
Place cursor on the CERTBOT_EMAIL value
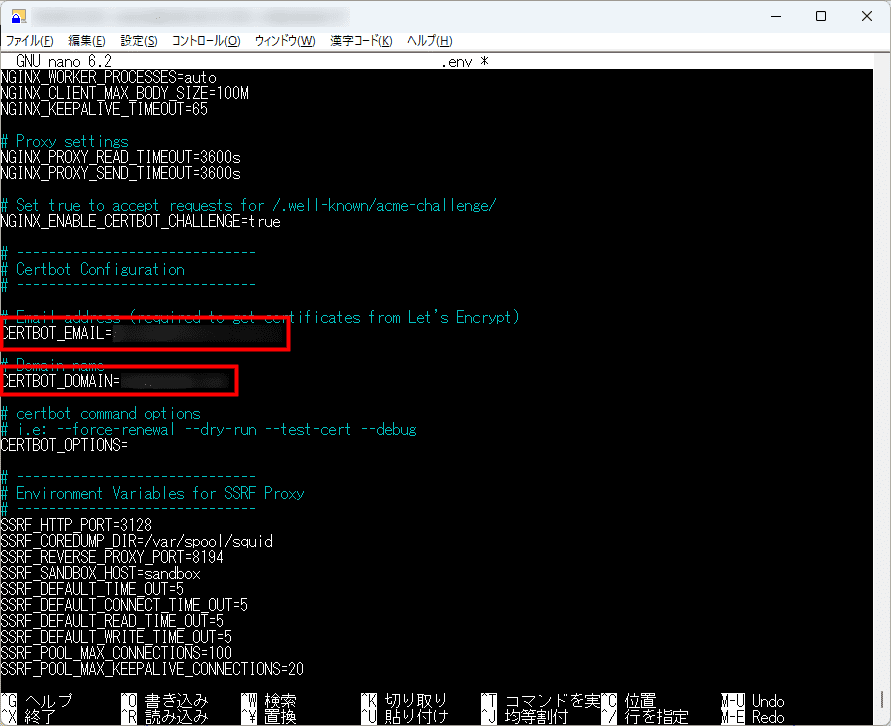[x=198, y=334]
